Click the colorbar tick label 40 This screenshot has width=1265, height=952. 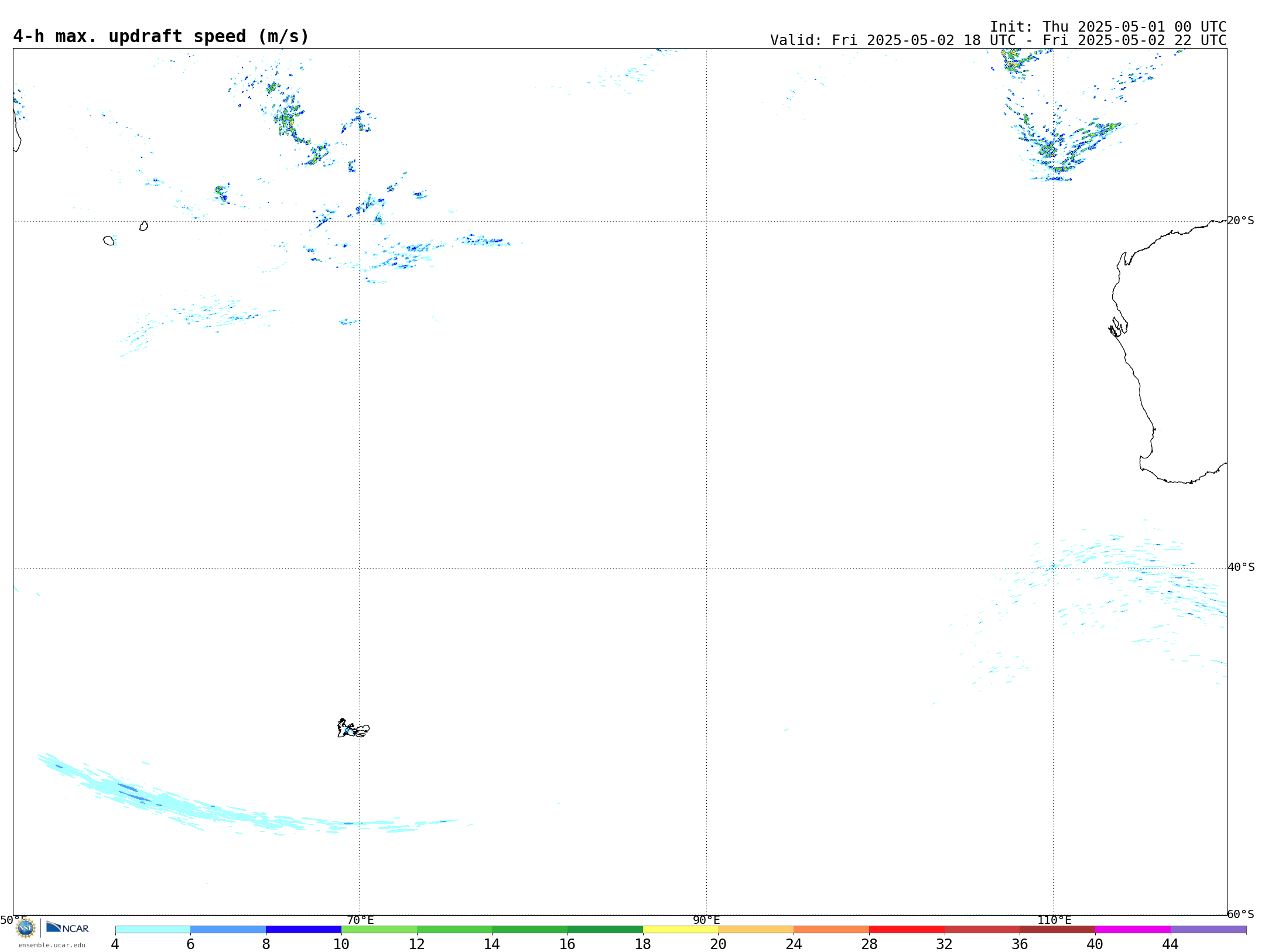[x=1095, y=944]
